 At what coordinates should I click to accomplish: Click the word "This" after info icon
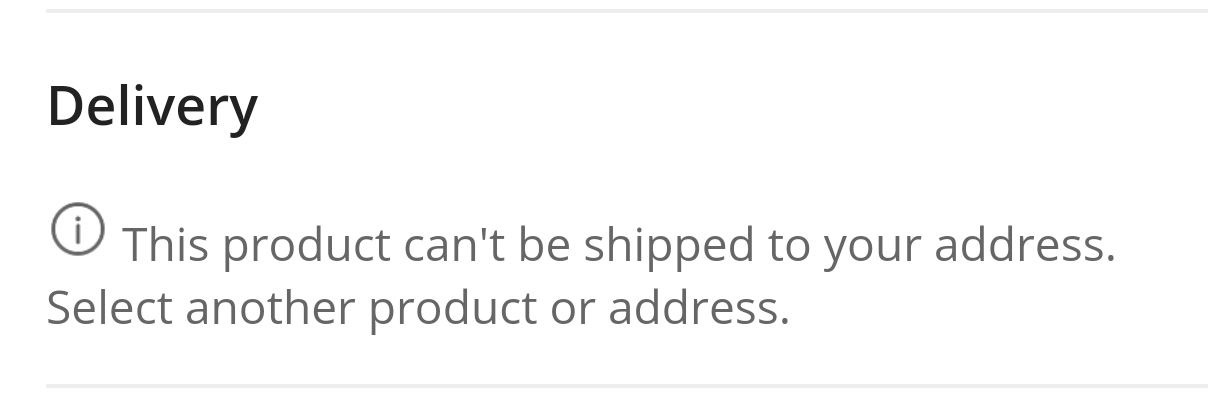[166, 245]
